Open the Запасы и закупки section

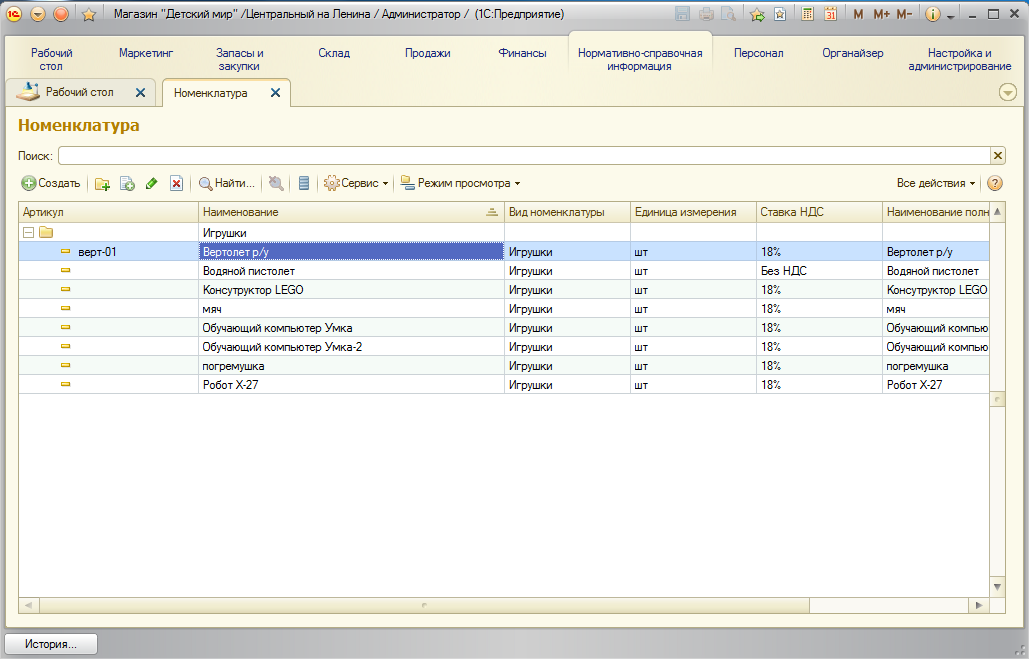click(x=240, y=59)
